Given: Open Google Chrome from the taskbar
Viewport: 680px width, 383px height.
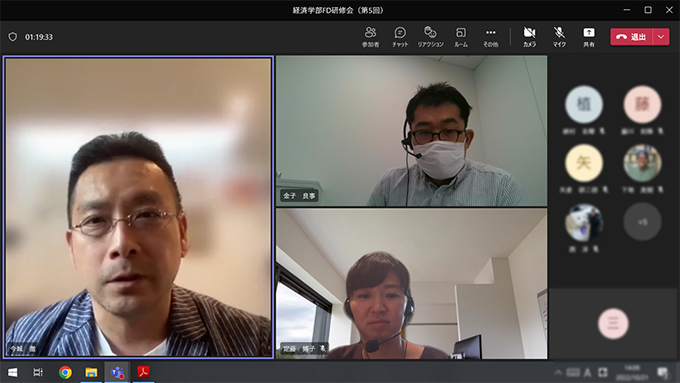Looking at the screenshot, I should 65,372.
